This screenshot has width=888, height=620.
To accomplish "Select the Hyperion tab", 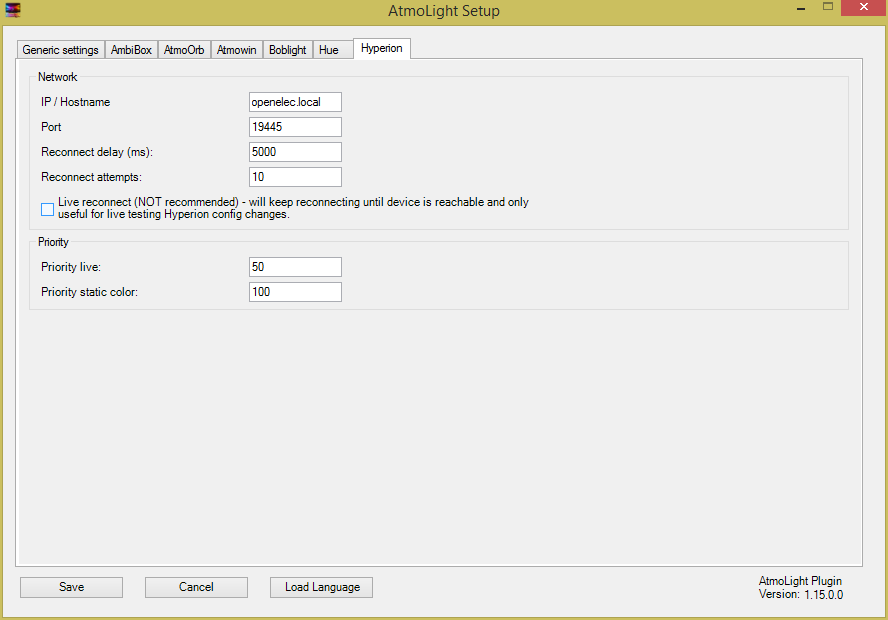I will (x=382, y=48).
